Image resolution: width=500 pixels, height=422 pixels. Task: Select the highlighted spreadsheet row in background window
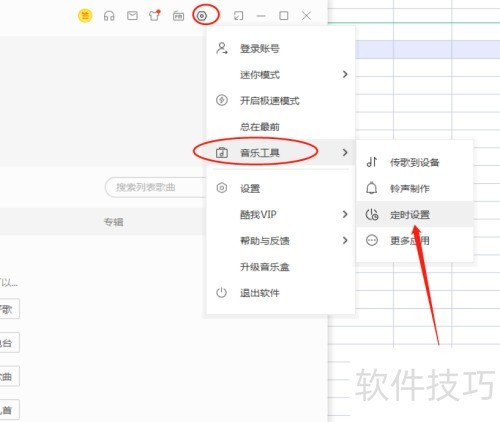[x=428, y=49]
